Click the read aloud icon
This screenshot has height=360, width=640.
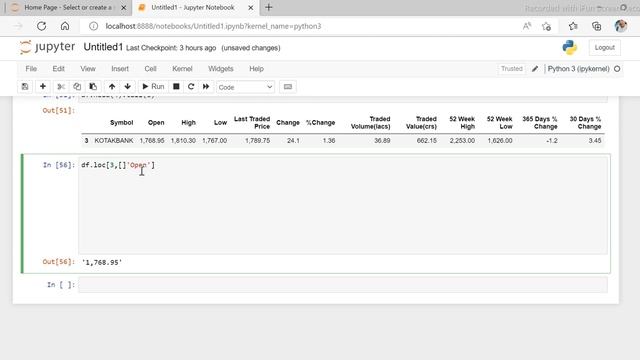point(527,26)
